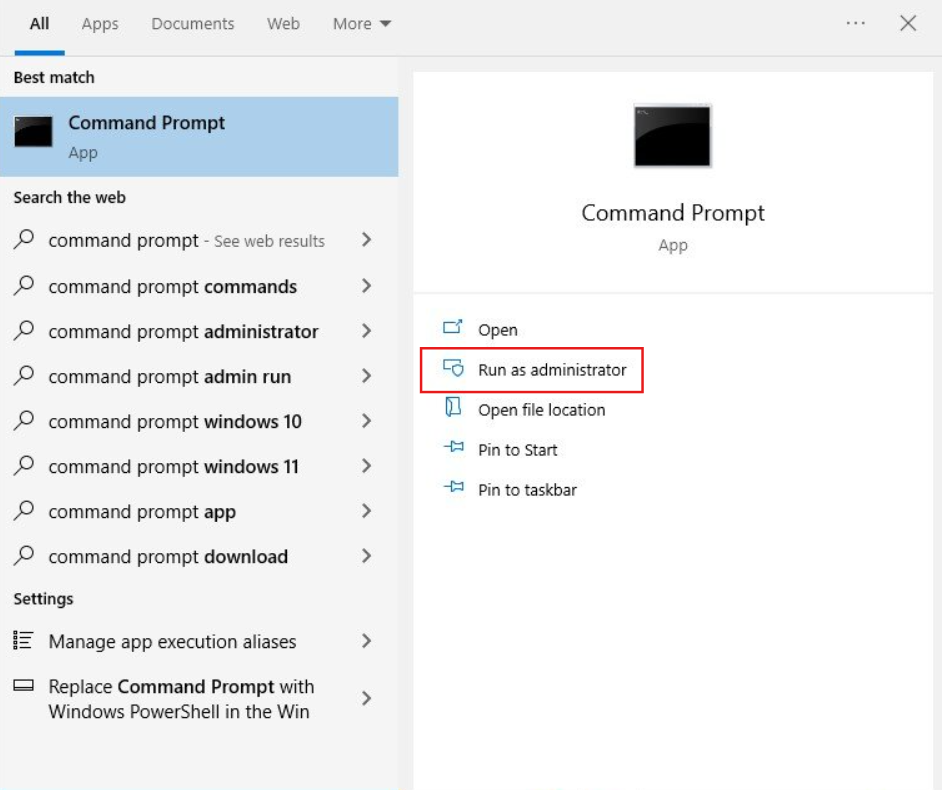Close the search panel with X

pos(908,23)
